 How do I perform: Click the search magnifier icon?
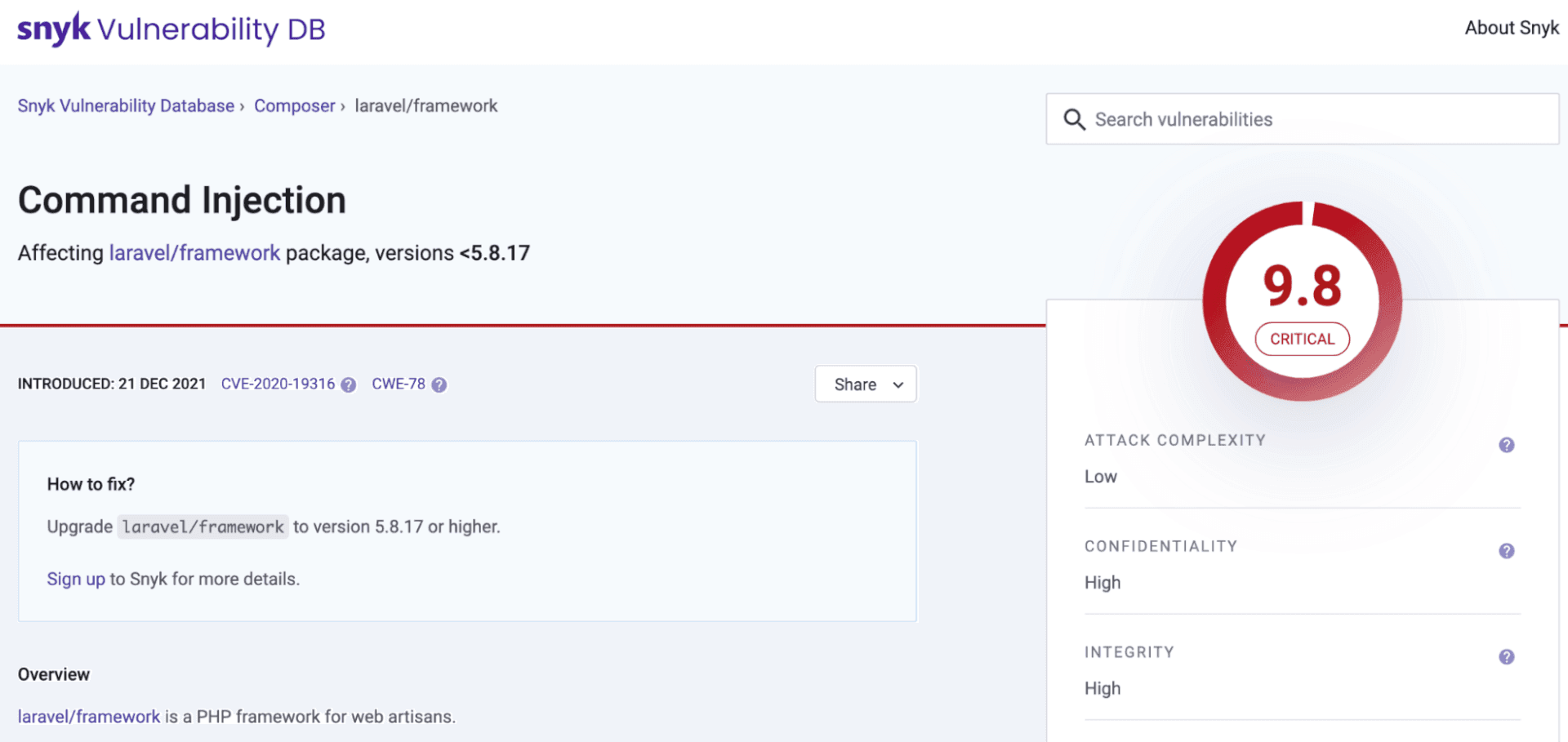pyautogui.click(x=1074, y=120)
